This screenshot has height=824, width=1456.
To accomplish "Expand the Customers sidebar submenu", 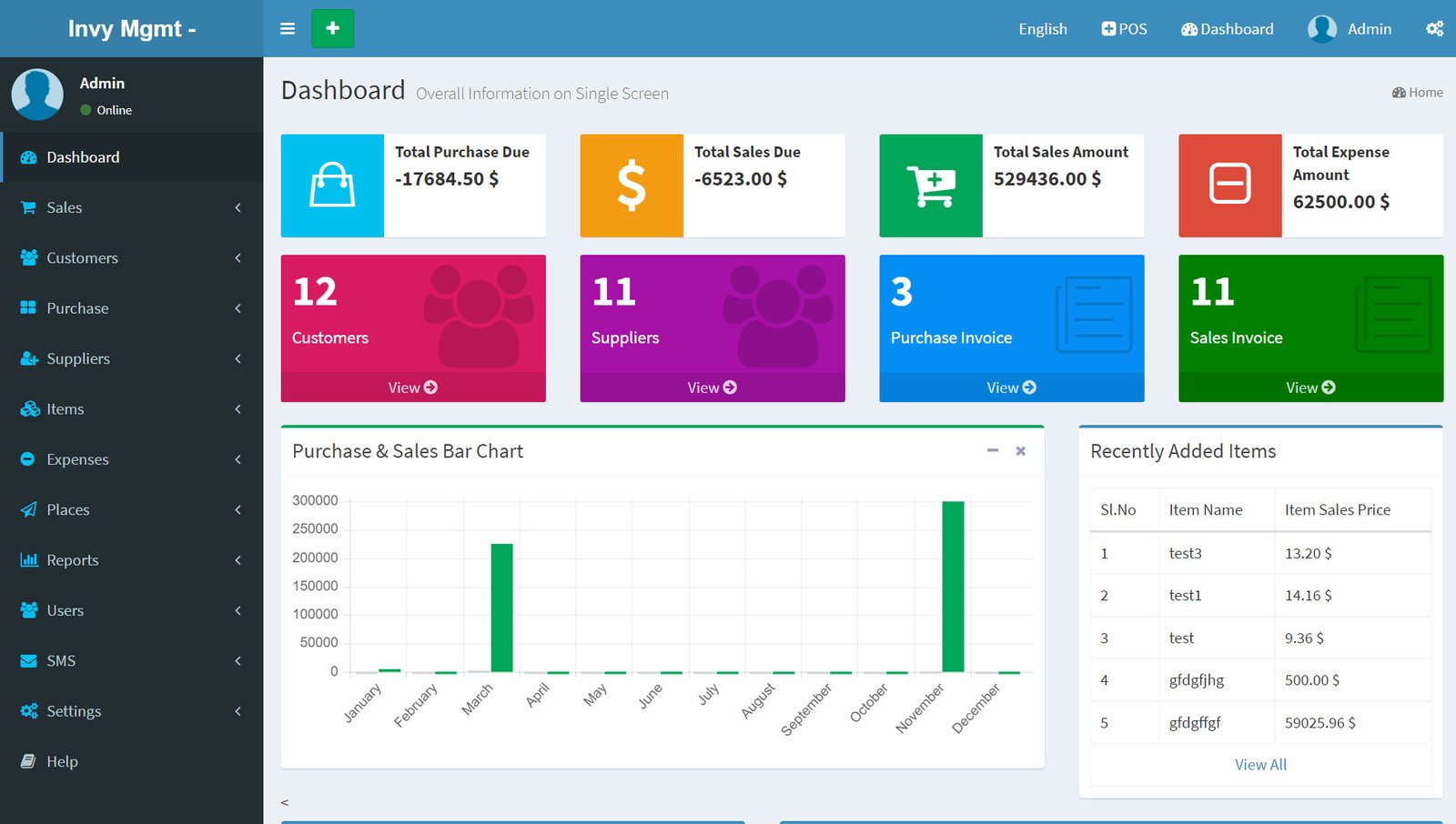I will pyautogui.click(x=132, y=258).
